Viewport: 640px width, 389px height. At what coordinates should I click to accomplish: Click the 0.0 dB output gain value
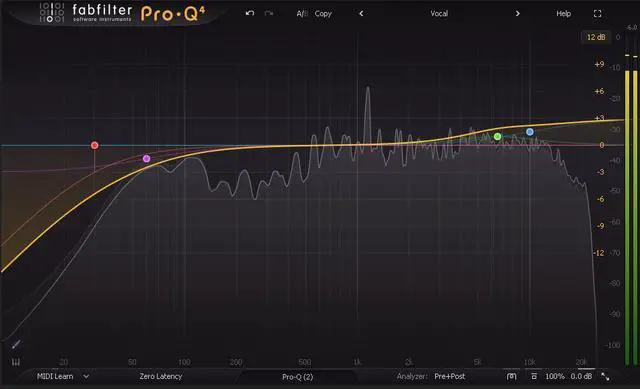[x=581, y=376]
